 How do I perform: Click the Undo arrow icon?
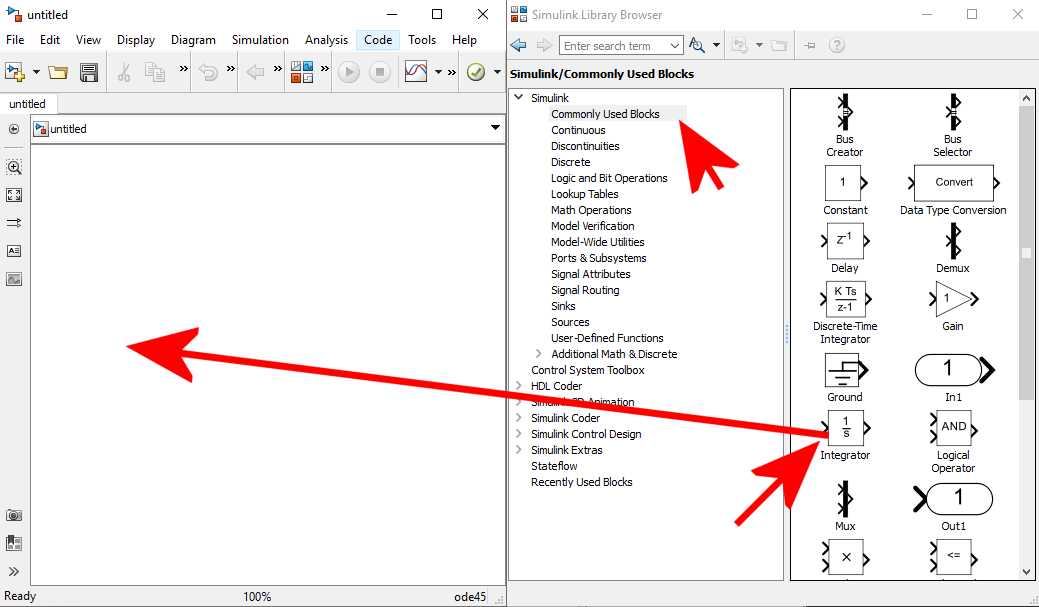pyautogui.click(x=209, y=72)
